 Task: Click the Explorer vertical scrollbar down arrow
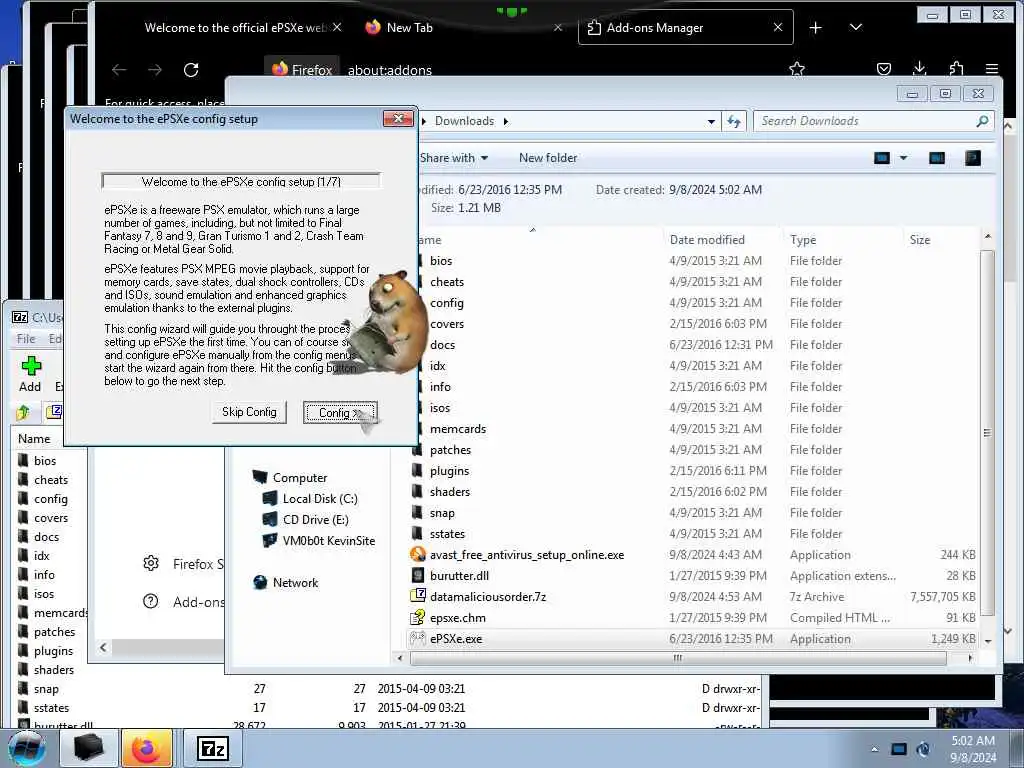click(x=987, y=641)
